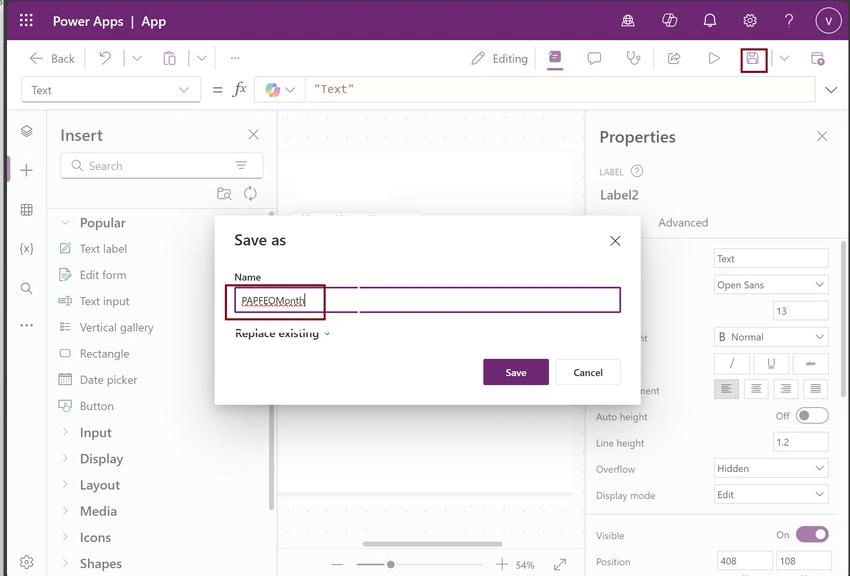Click the save disk icon

coord(753,59)
